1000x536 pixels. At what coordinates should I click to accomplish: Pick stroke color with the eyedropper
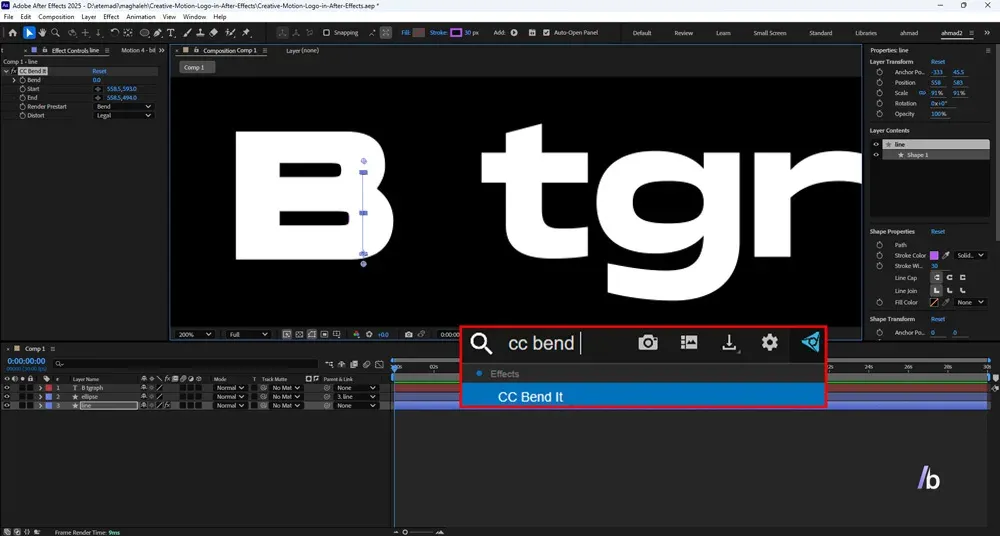pos(946,255)
